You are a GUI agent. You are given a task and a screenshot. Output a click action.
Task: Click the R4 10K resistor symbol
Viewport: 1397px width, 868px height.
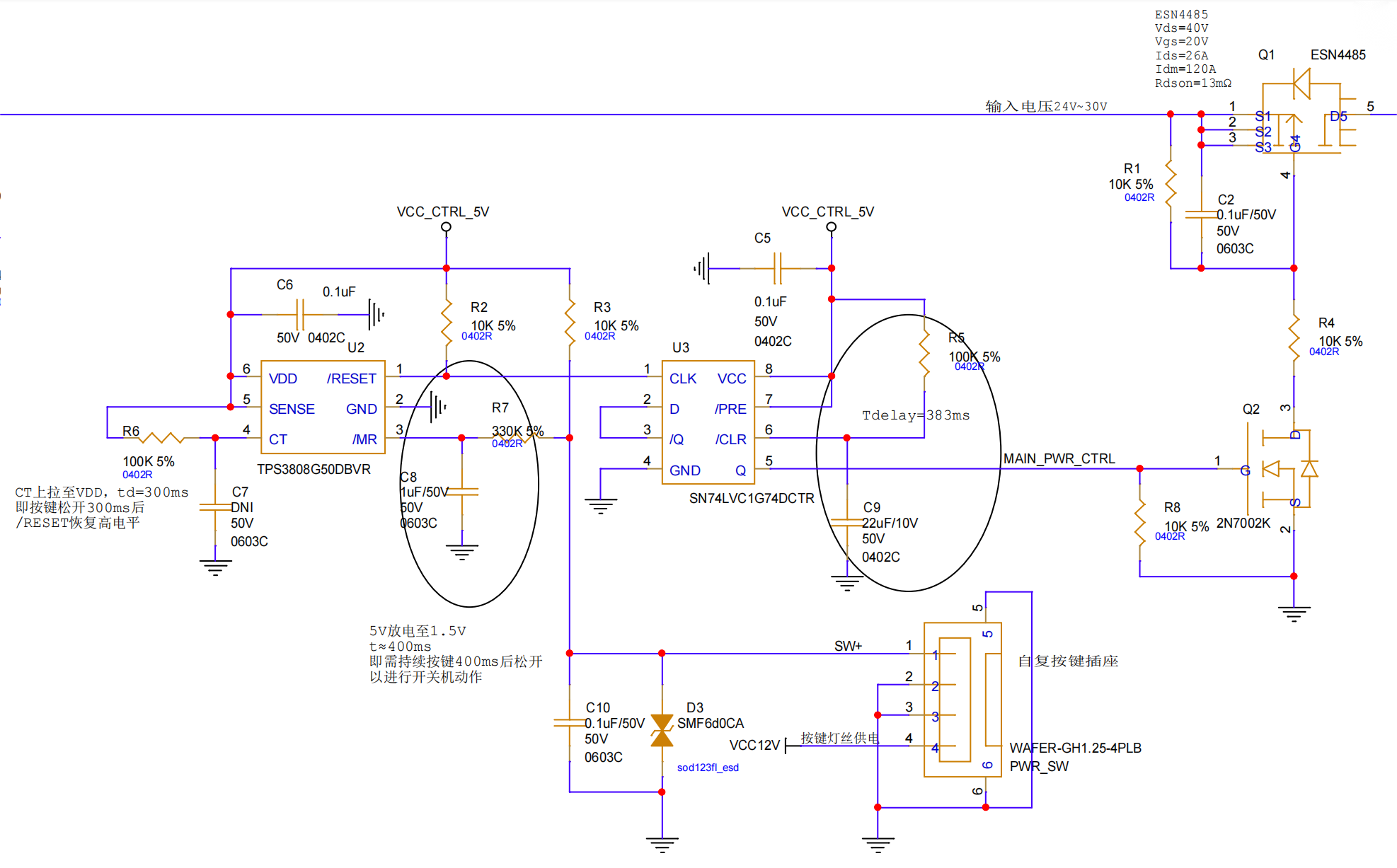click(x=1294, y=338)
